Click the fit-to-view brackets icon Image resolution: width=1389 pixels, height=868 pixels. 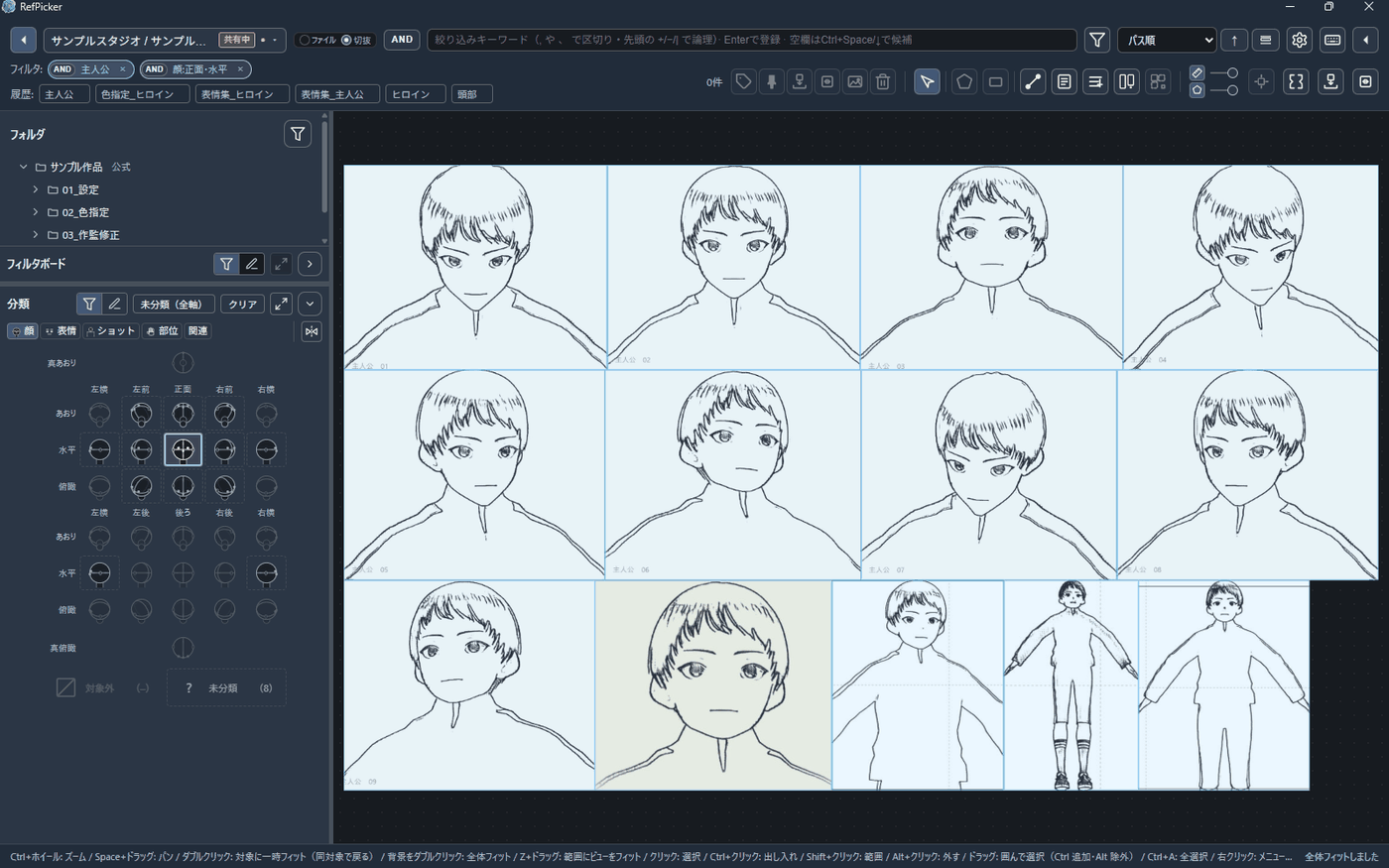click(1296, 81)
